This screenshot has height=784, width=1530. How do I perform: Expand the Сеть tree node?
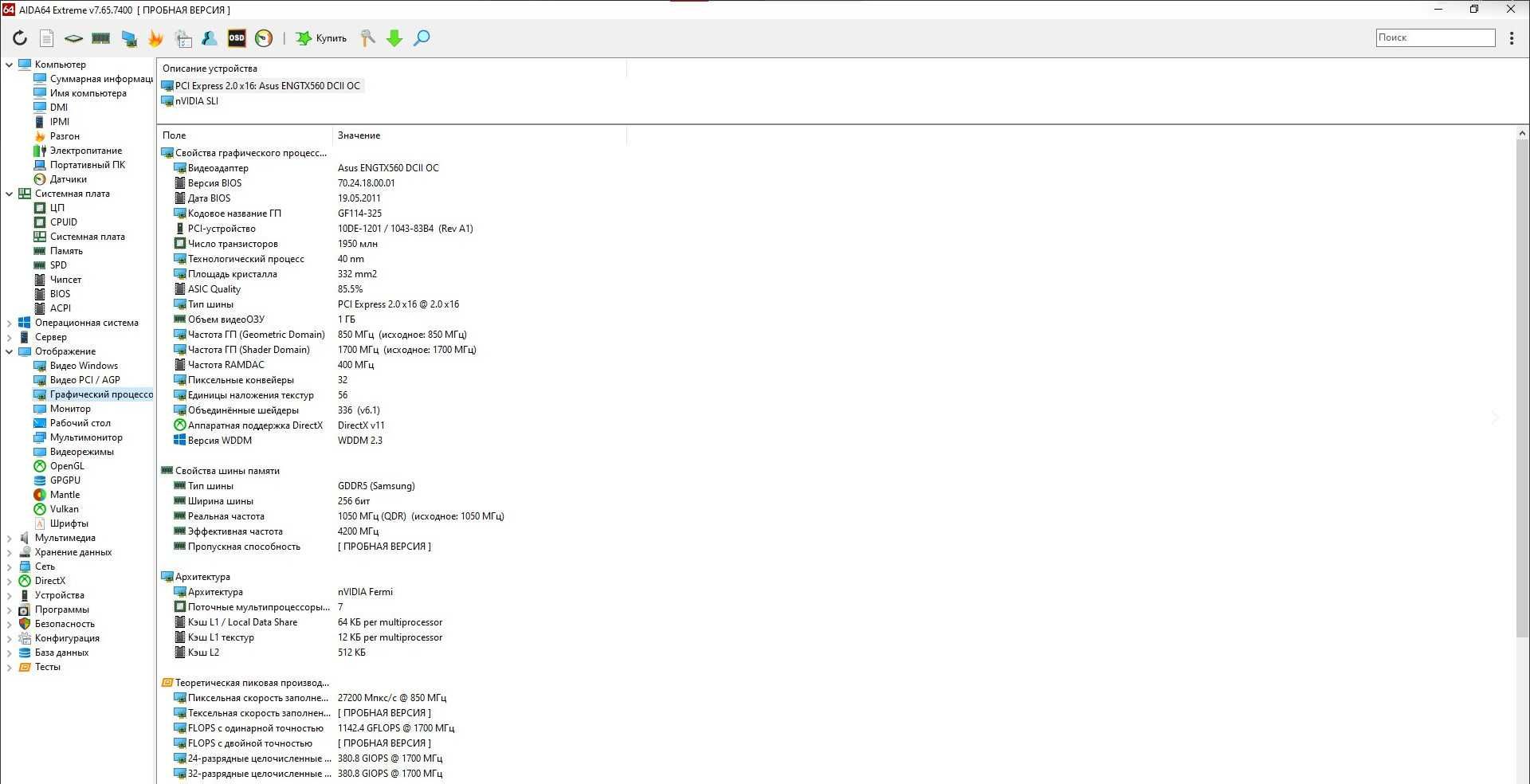coord(9,566)
